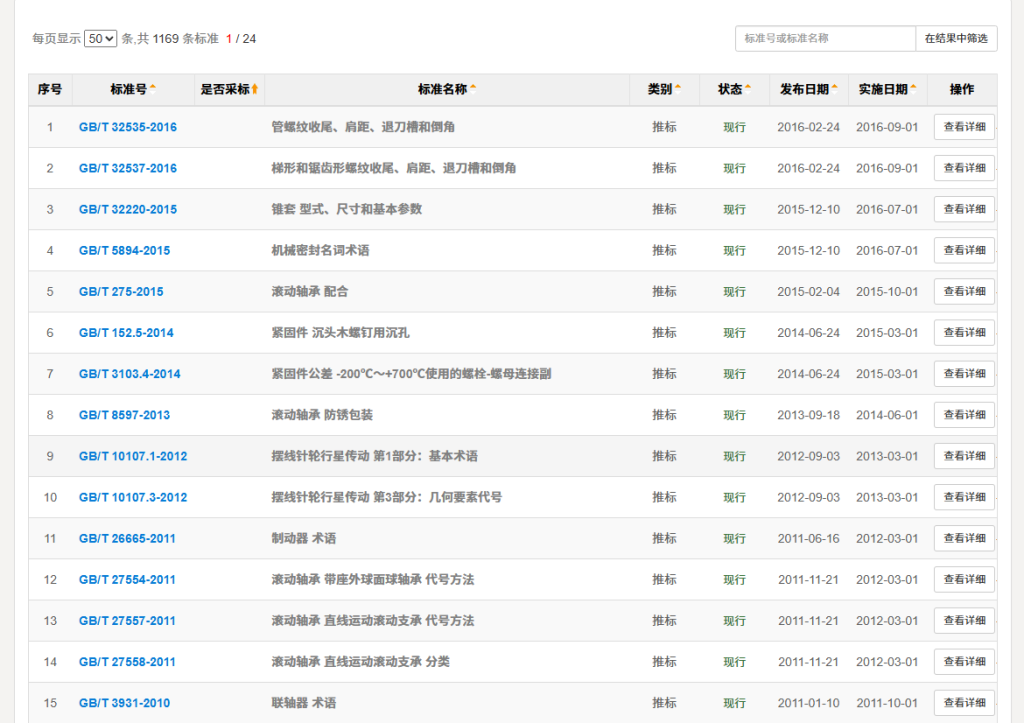Open the GB/T 32535-2016 standard link
The width and height of the screenshot is (1024, 723).
pos(128,127)
